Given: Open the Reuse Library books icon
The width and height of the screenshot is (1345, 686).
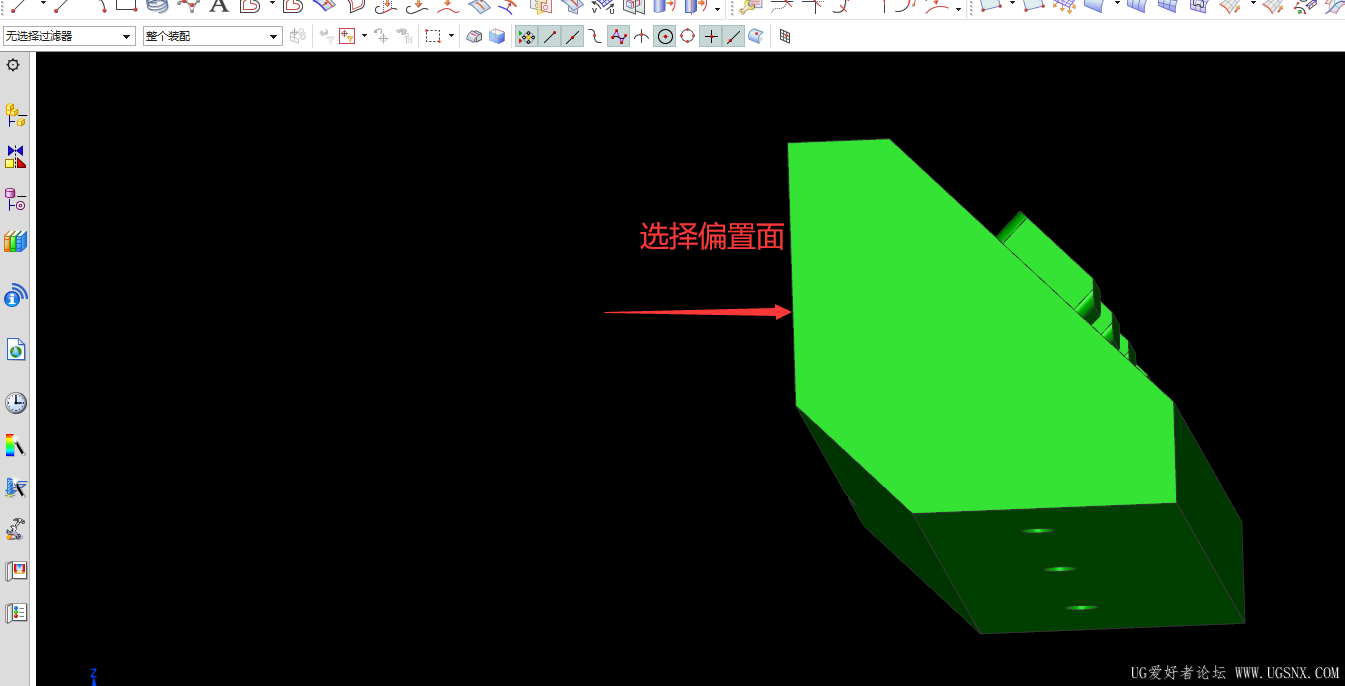Looking at the screenshot, I should (15, 241).
